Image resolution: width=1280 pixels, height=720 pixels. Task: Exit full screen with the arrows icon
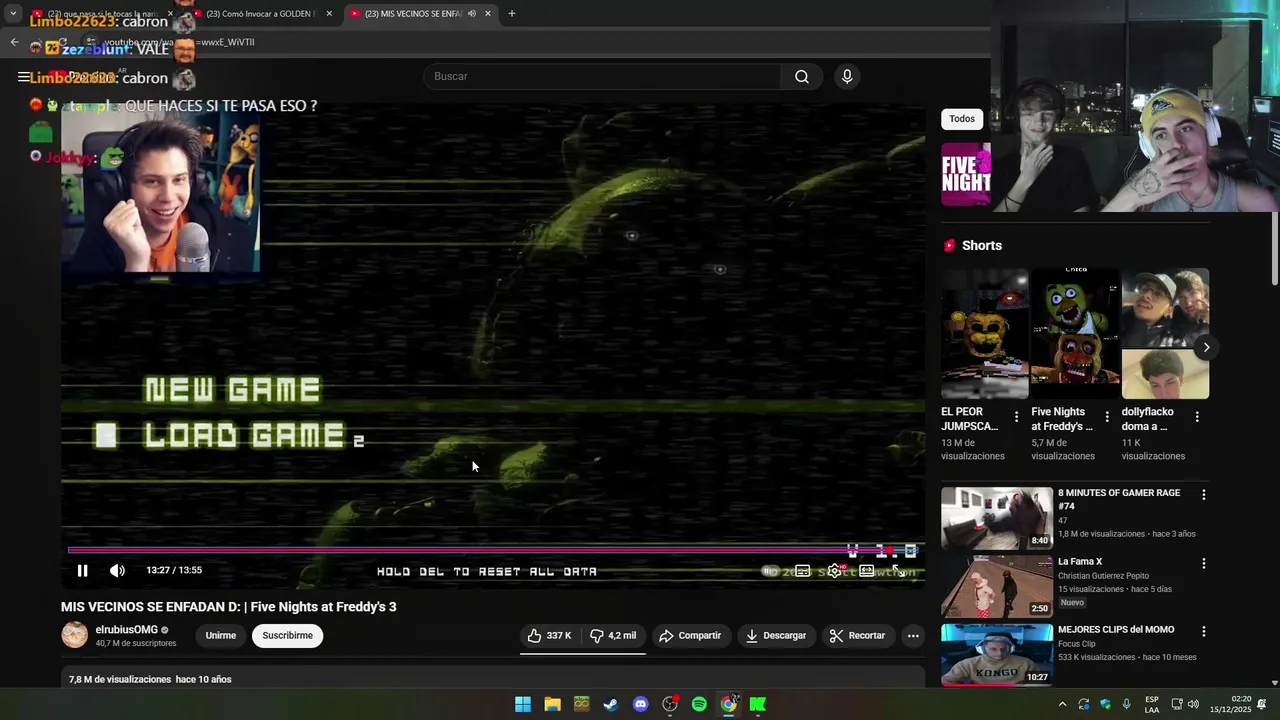898,571
